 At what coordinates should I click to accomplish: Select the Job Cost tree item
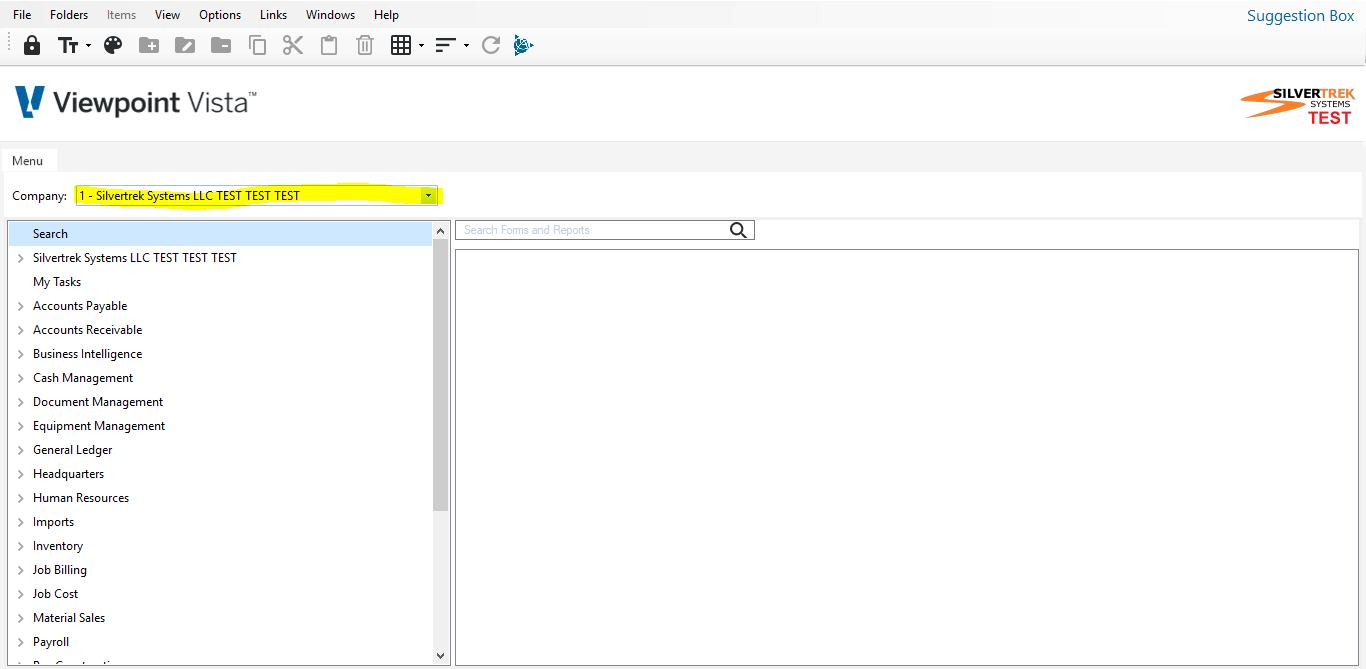55,594
